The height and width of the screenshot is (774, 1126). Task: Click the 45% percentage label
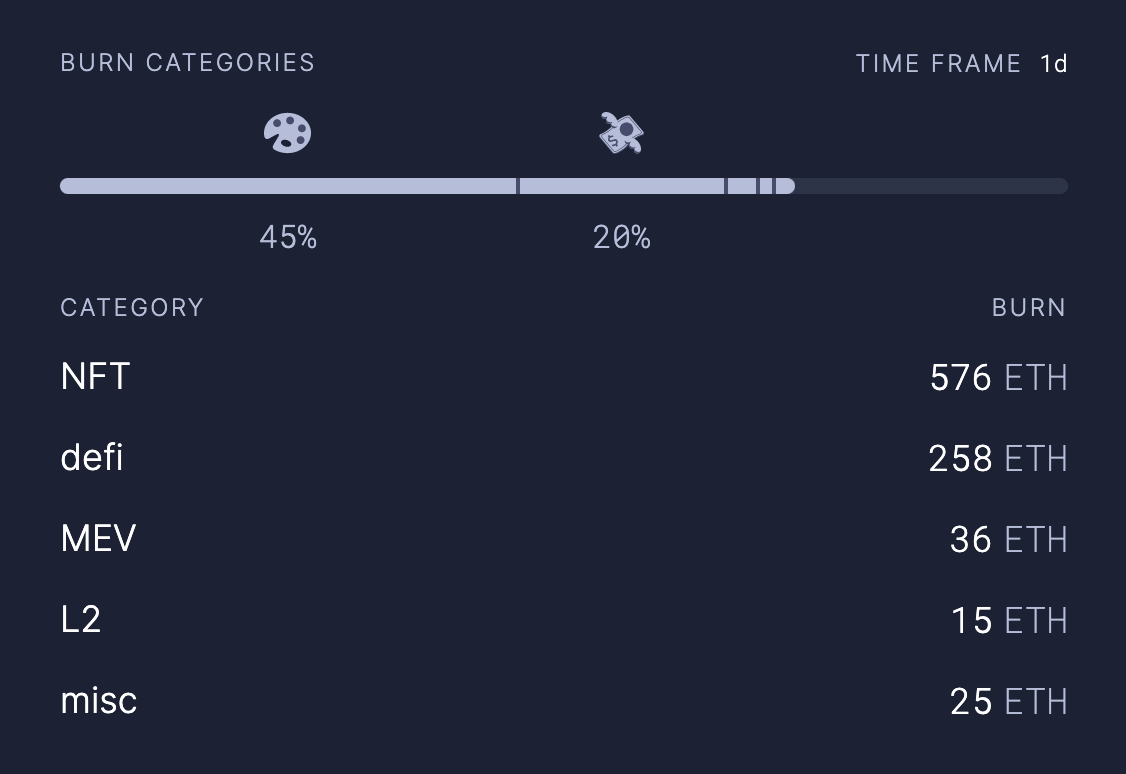coord(288,238)
